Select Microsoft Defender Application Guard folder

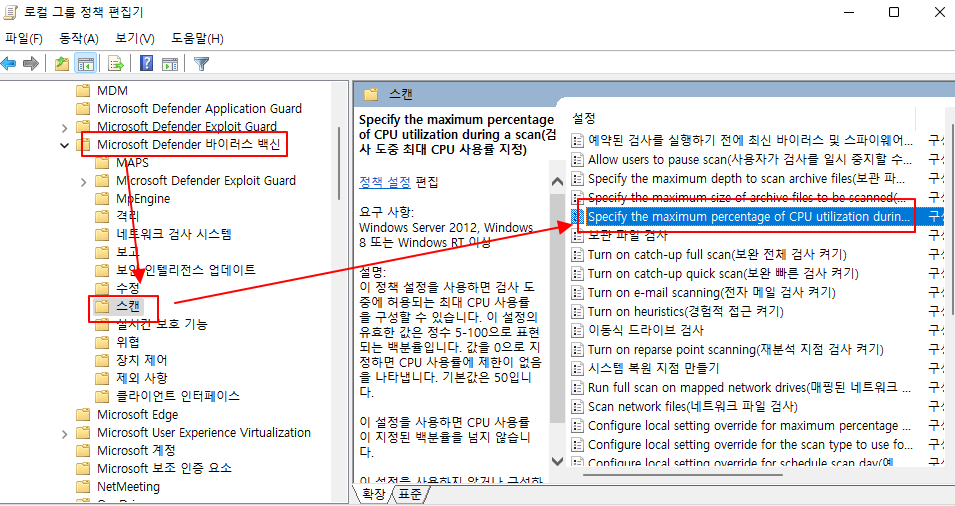pyautogui.click(x=189, y=108)
